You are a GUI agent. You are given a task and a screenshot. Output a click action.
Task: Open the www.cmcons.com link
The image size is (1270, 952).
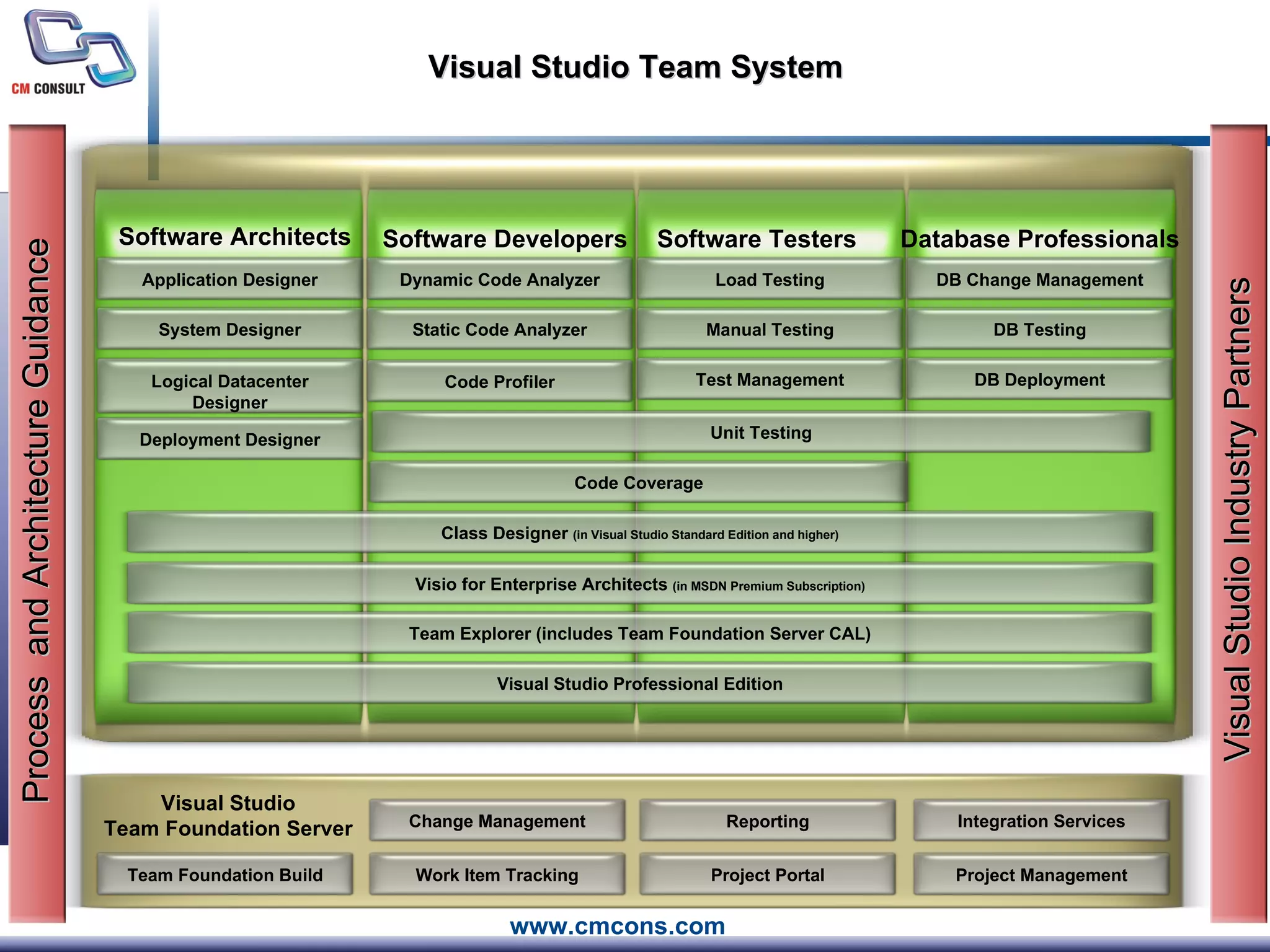pyautogui.click(x=617, y=926)
